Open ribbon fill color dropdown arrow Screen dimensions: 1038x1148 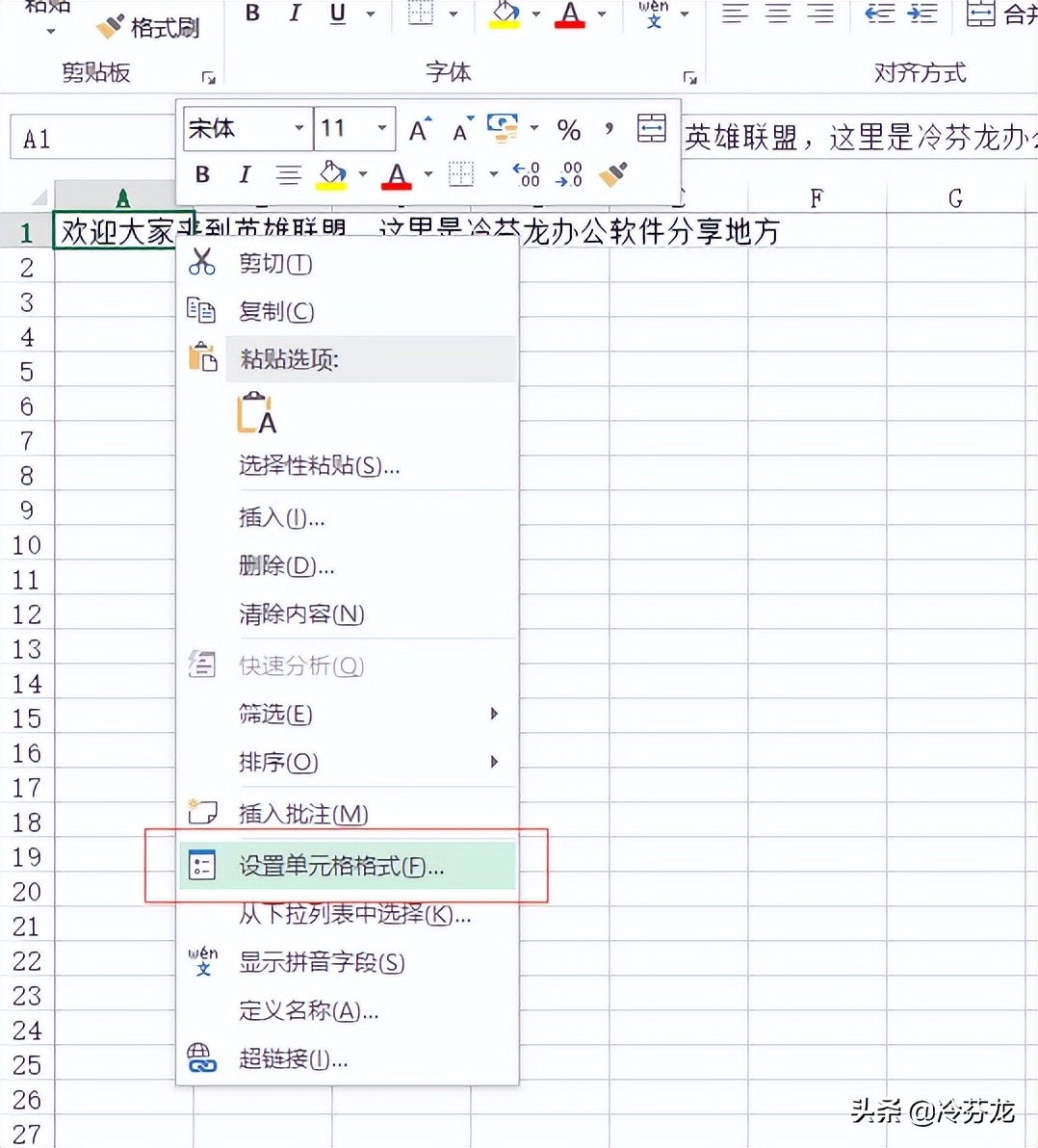535,13
